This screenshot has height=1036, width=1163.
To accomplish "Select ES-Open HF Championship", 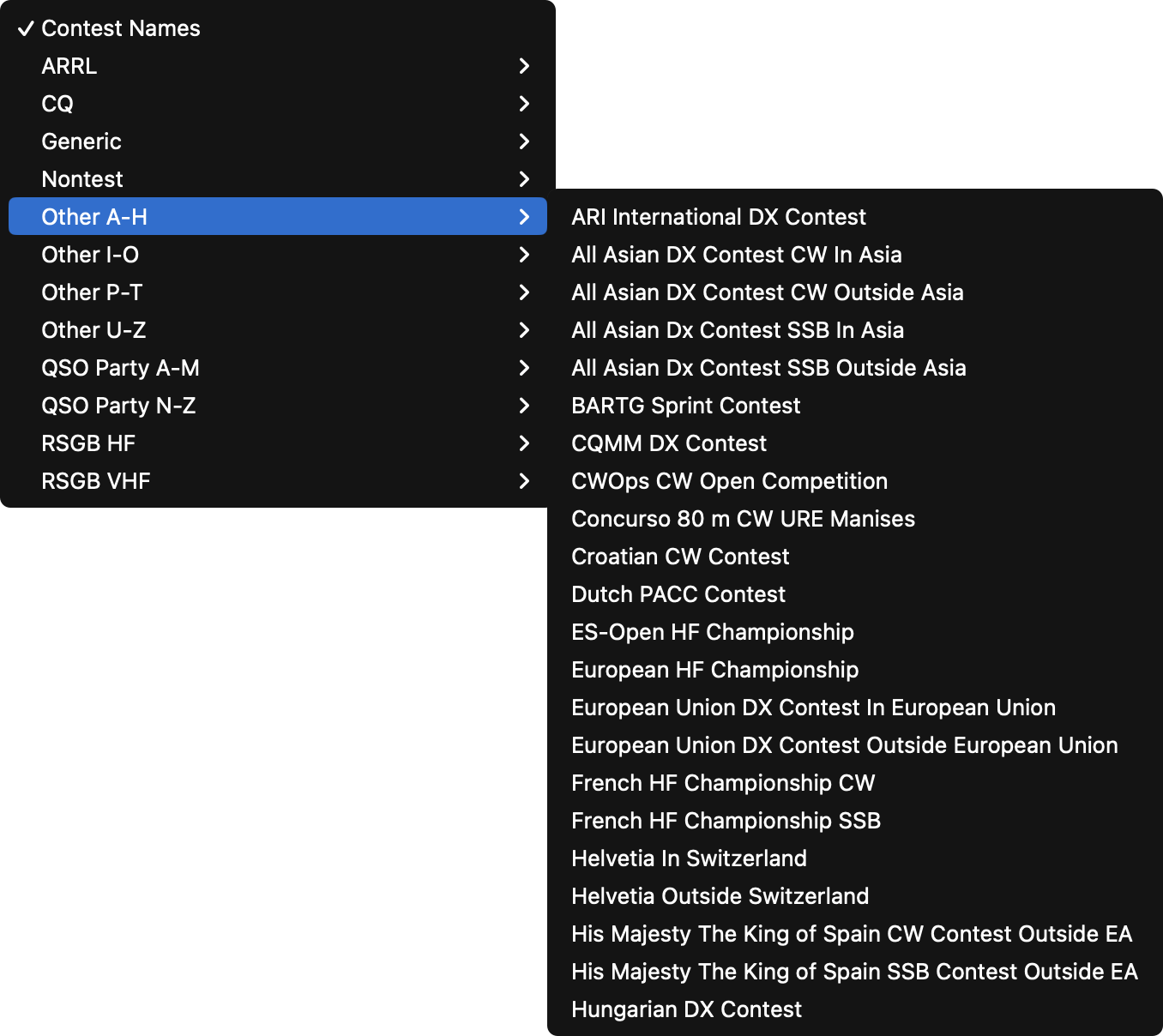I will 855,632.
